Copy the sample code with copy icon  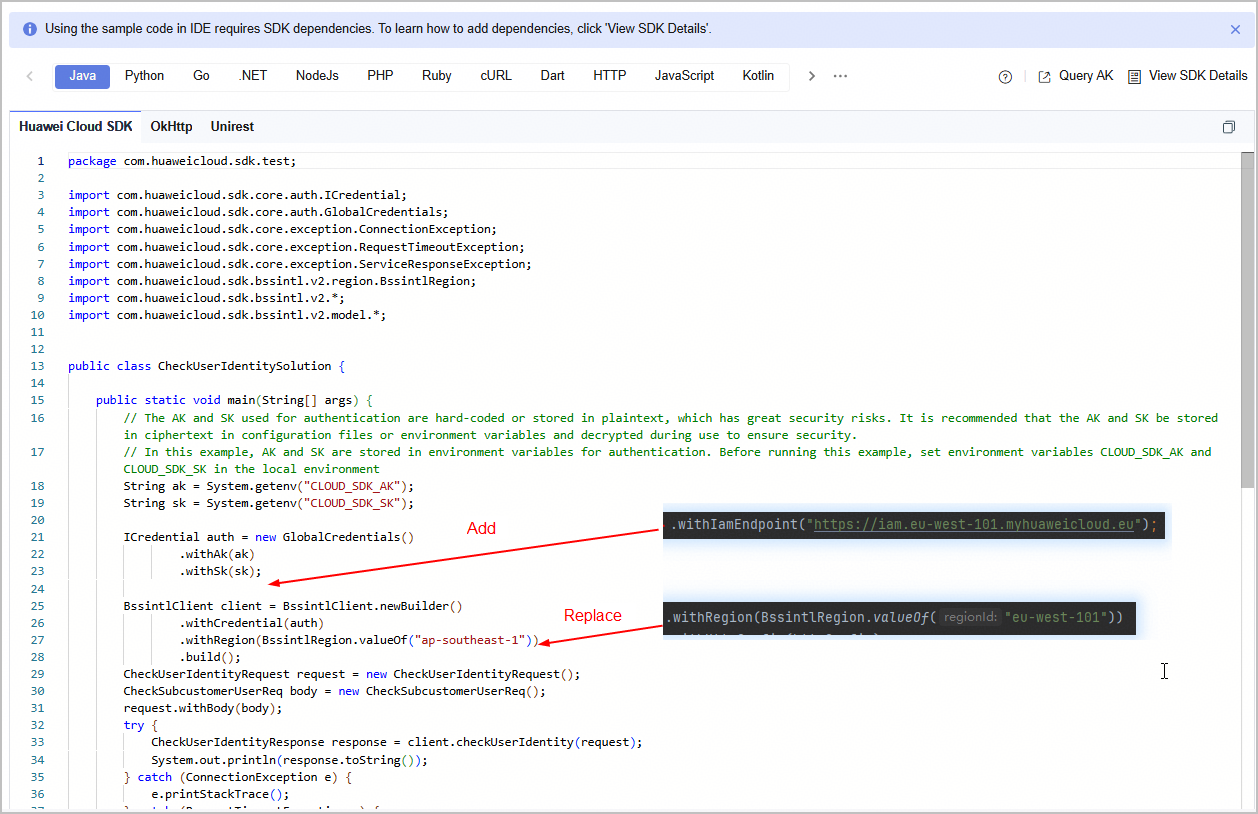pos(1229,127)
